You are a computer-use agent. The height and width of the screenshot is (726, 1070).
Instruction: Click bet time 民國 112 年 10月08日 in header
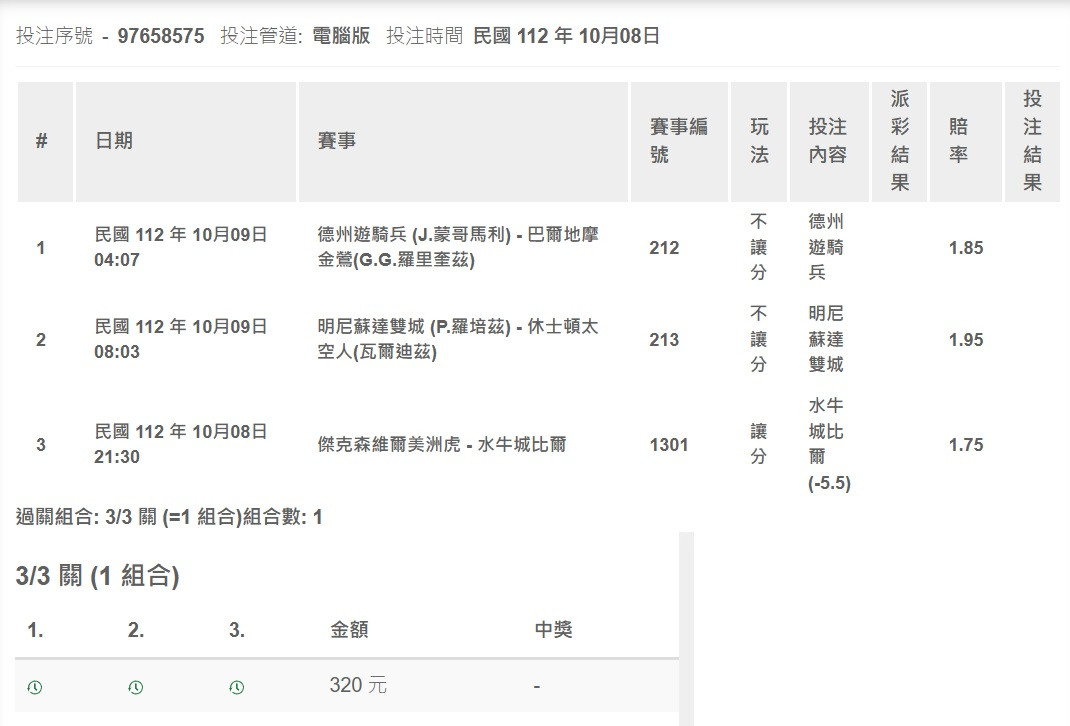pyautogui.click(x=566, y=36)
